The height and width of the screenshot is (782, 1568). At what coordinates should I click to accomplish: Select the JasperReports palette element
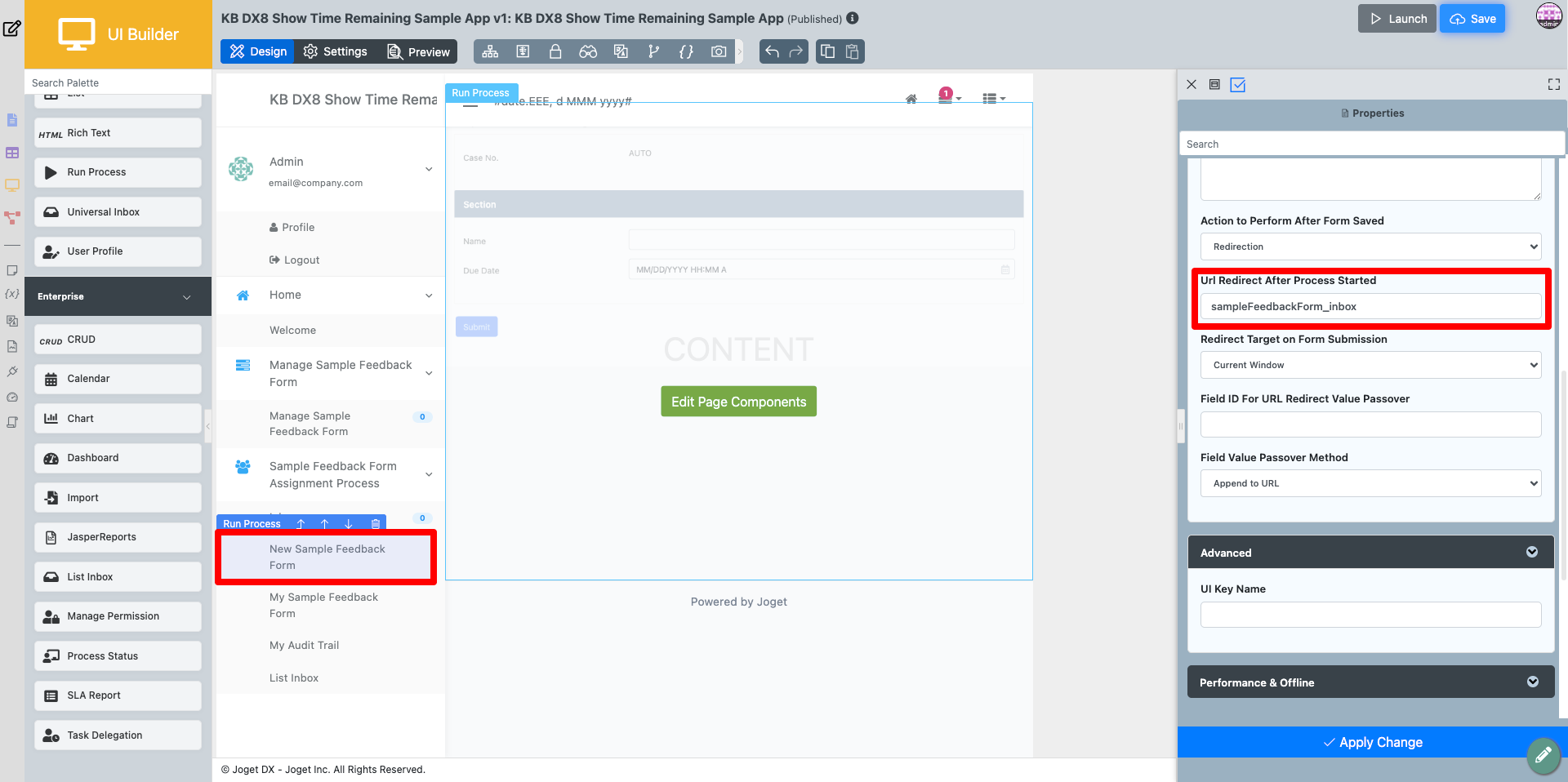point(118,537)
